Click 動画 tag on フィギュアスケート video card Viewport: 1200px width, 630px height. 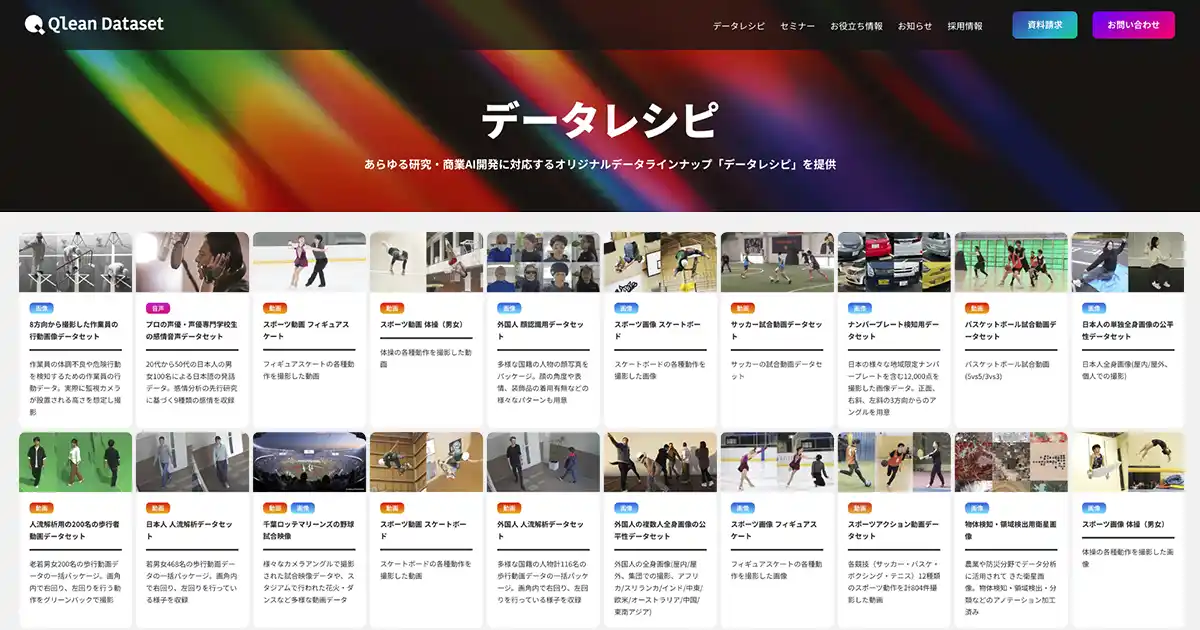click(275, 309)
